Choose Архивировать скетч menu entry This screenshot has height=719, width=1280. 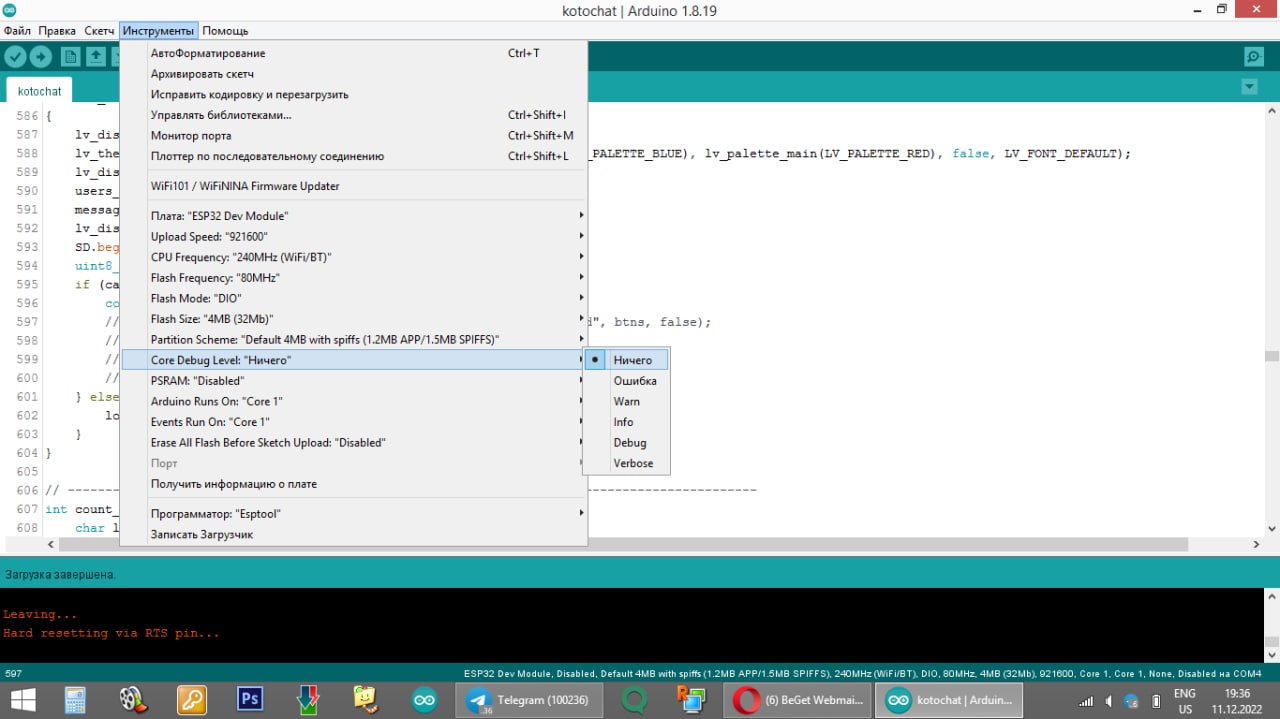[353, 74]
